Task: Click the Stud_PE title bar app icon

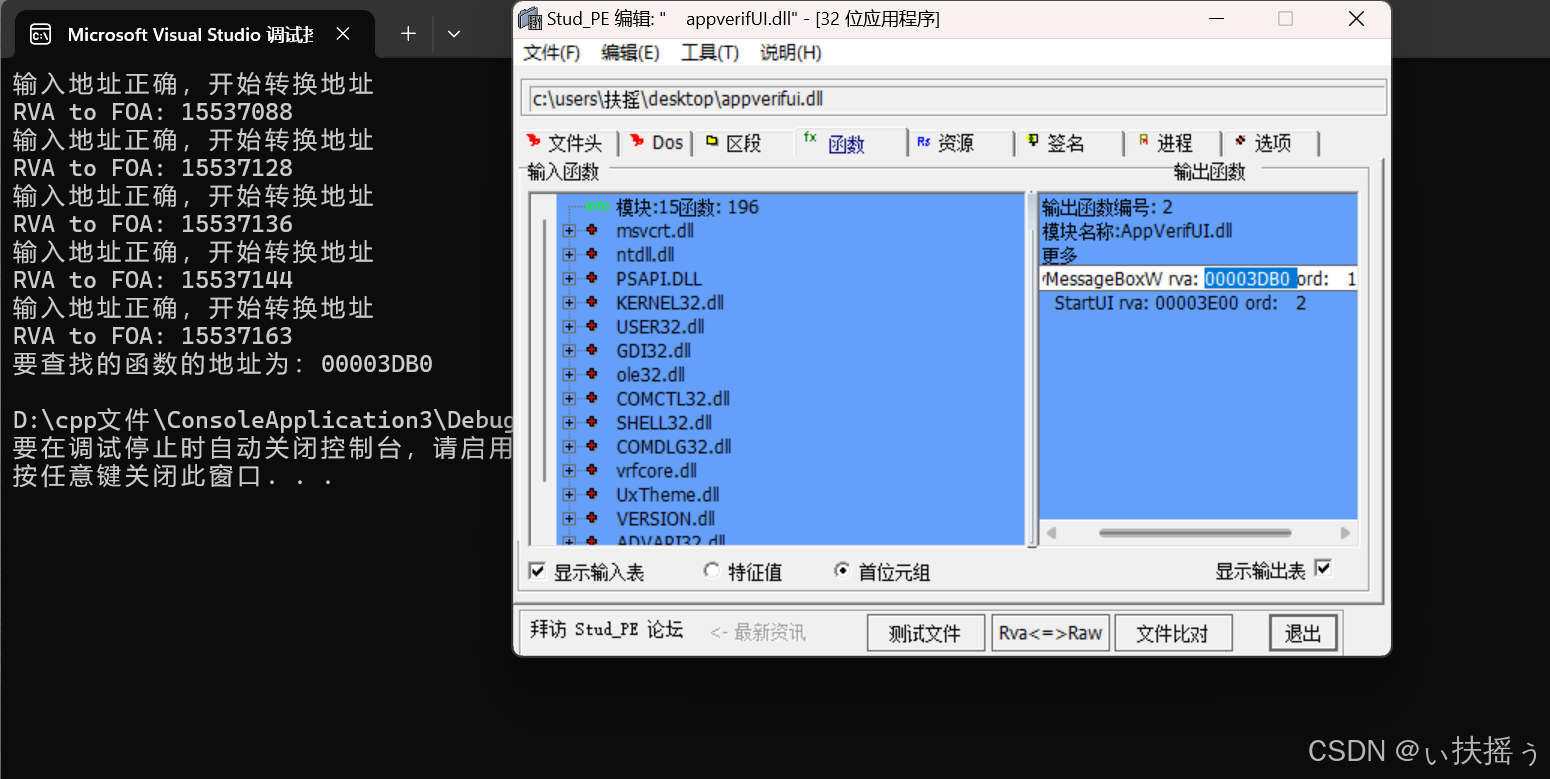Action: pos(530,19)
